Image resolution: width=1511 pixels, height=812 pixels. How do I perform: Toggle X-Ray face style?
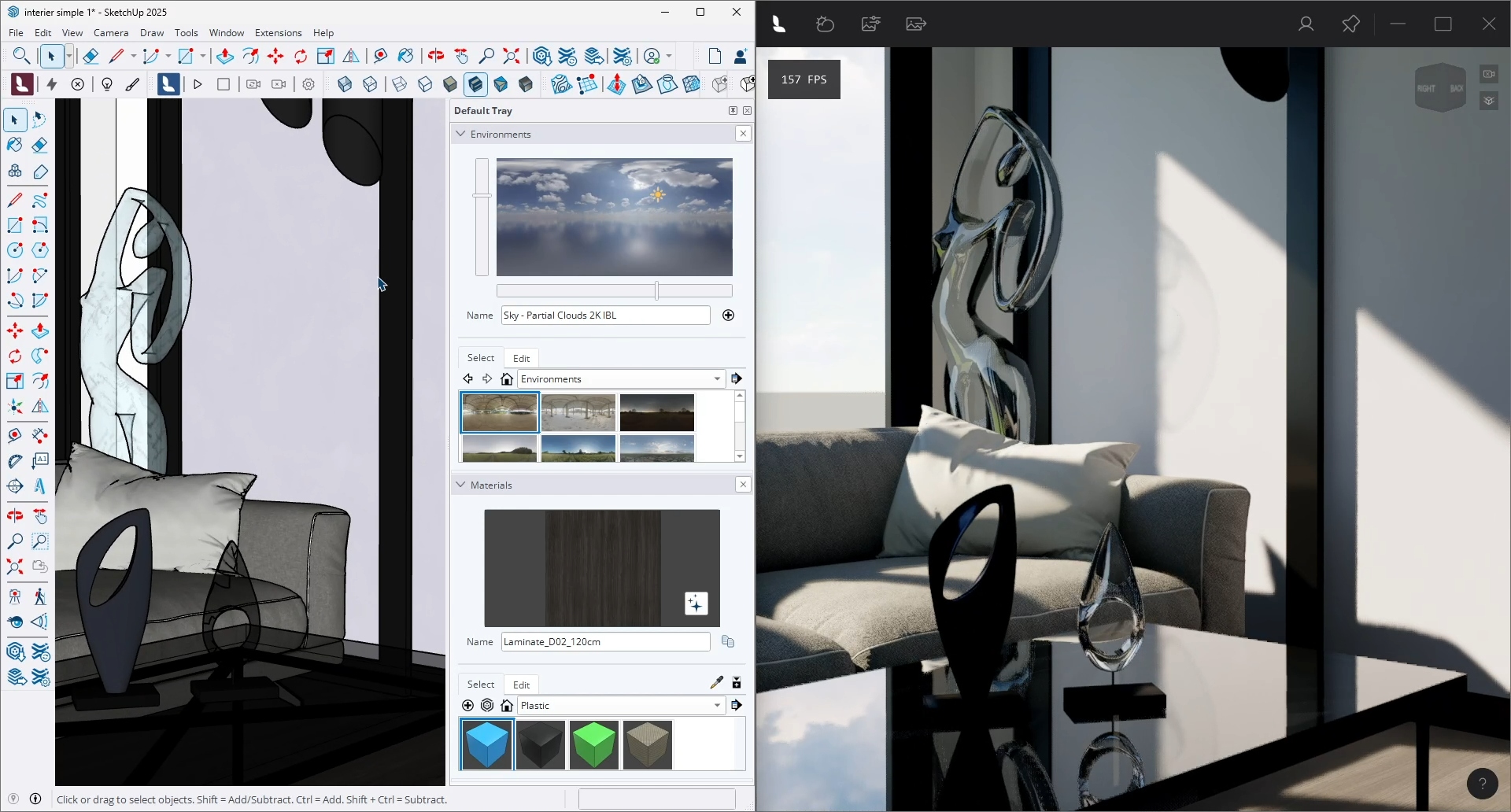point(345,84)
